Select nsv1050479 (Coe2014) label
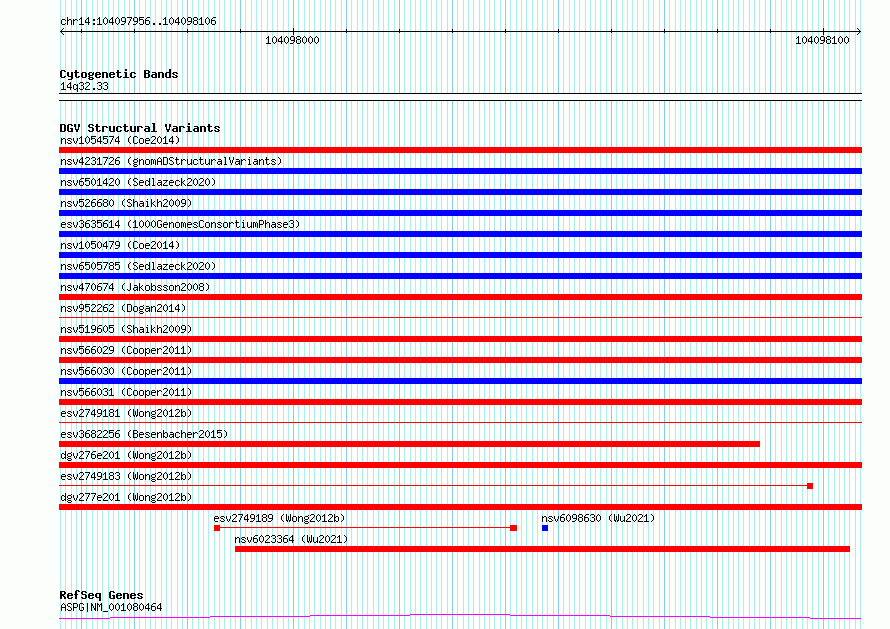The image size is (890, 629). [x=120, y=245]
